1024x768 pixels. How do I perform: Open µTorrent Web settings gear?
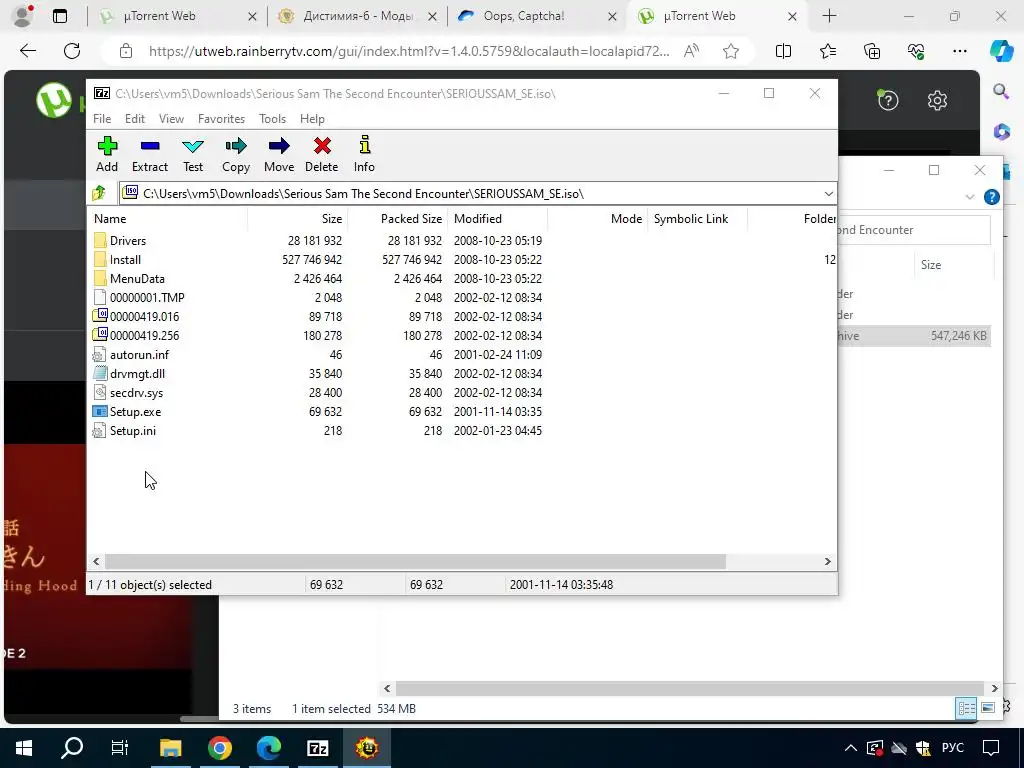pyautogui.click(x=937, y=100)
